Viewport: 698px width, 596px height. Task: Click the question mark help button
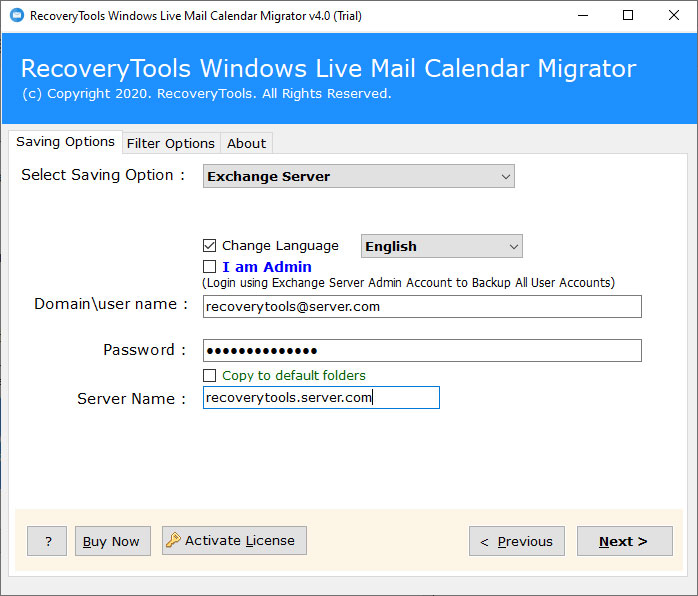point(47,541)
